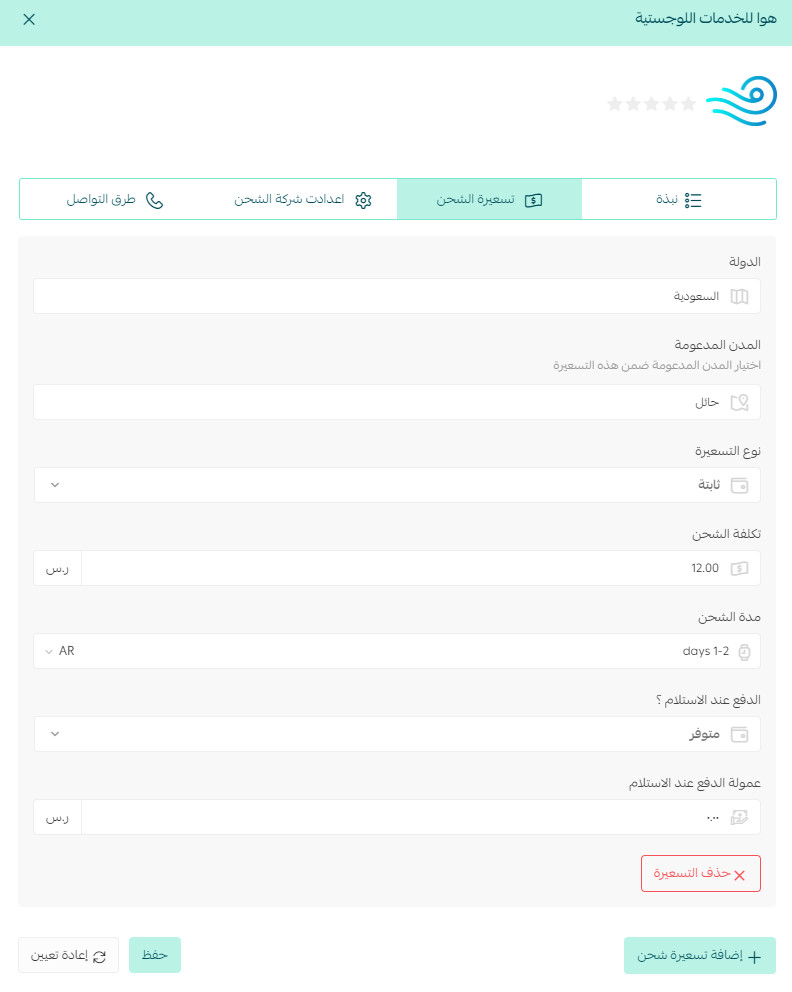Click the shipping cost input showing 12.00

[421, 568]
